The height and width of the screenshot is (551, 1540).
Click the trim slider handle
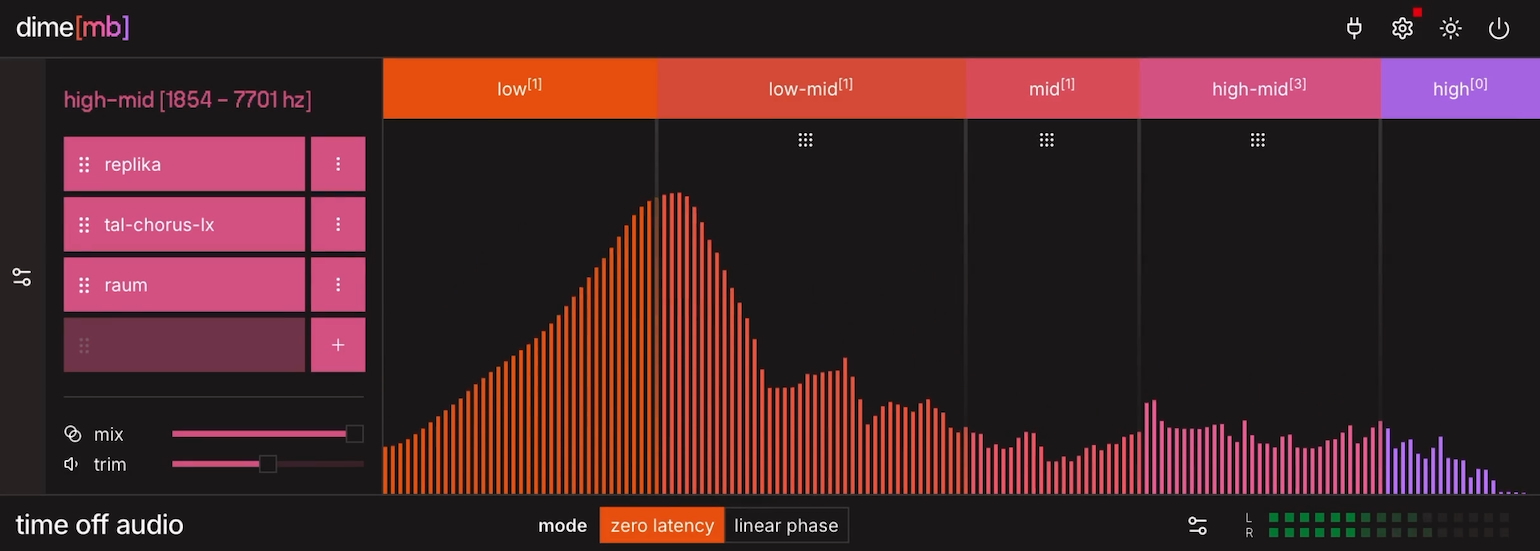coord(267,464)
